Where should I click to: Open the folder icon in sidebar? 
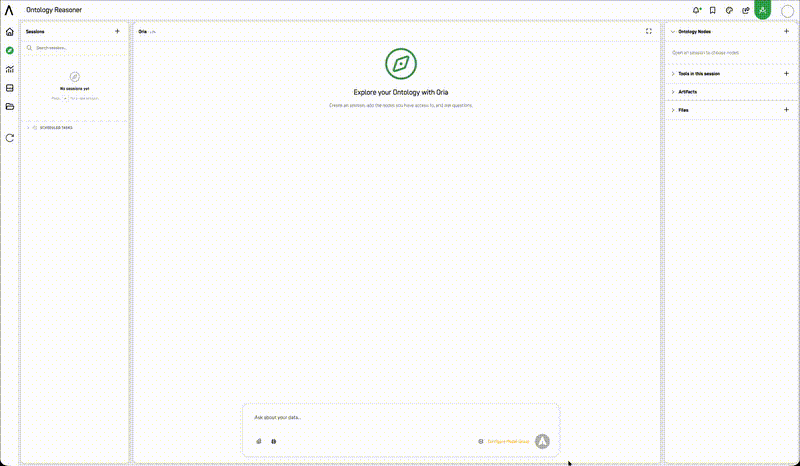tap(10, 107)
